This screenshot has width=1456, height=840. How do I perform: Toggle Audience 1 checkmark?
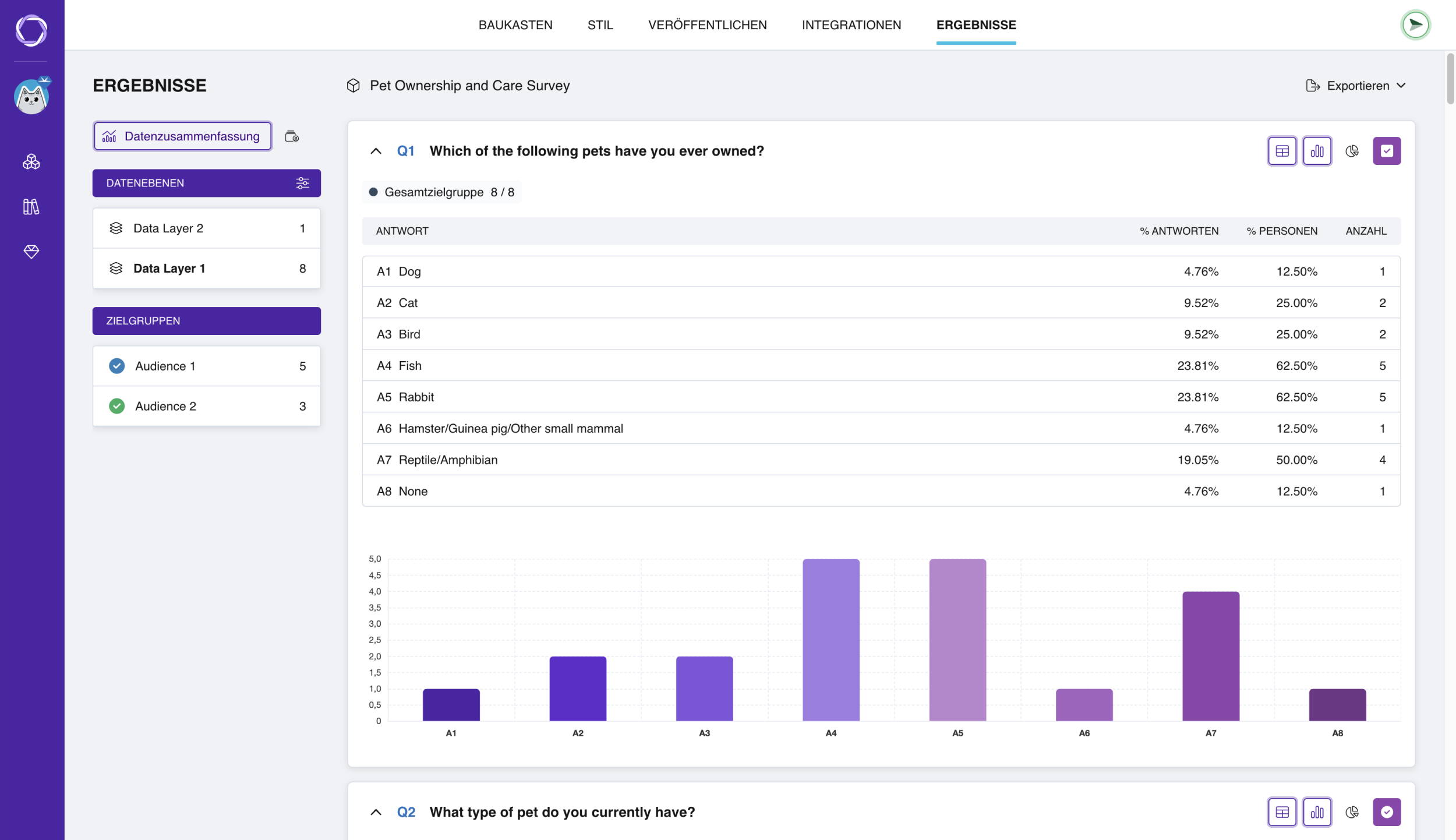116,366
